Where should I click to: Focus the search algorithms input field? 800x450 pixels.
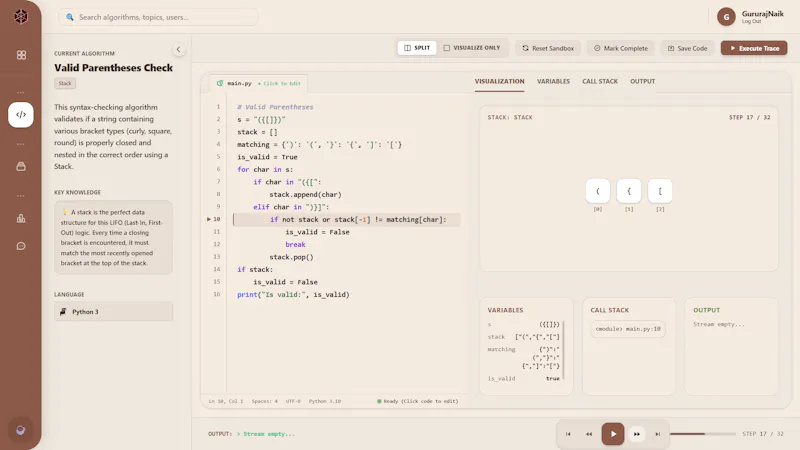point(158,17)
